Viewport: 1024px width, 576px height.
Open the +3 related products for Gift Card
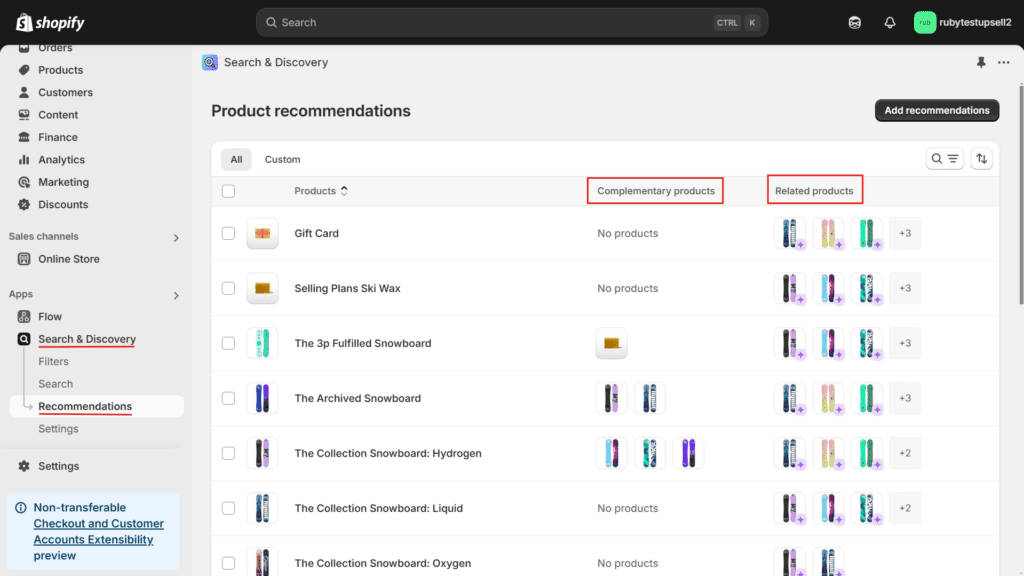[x=904, y=233]
